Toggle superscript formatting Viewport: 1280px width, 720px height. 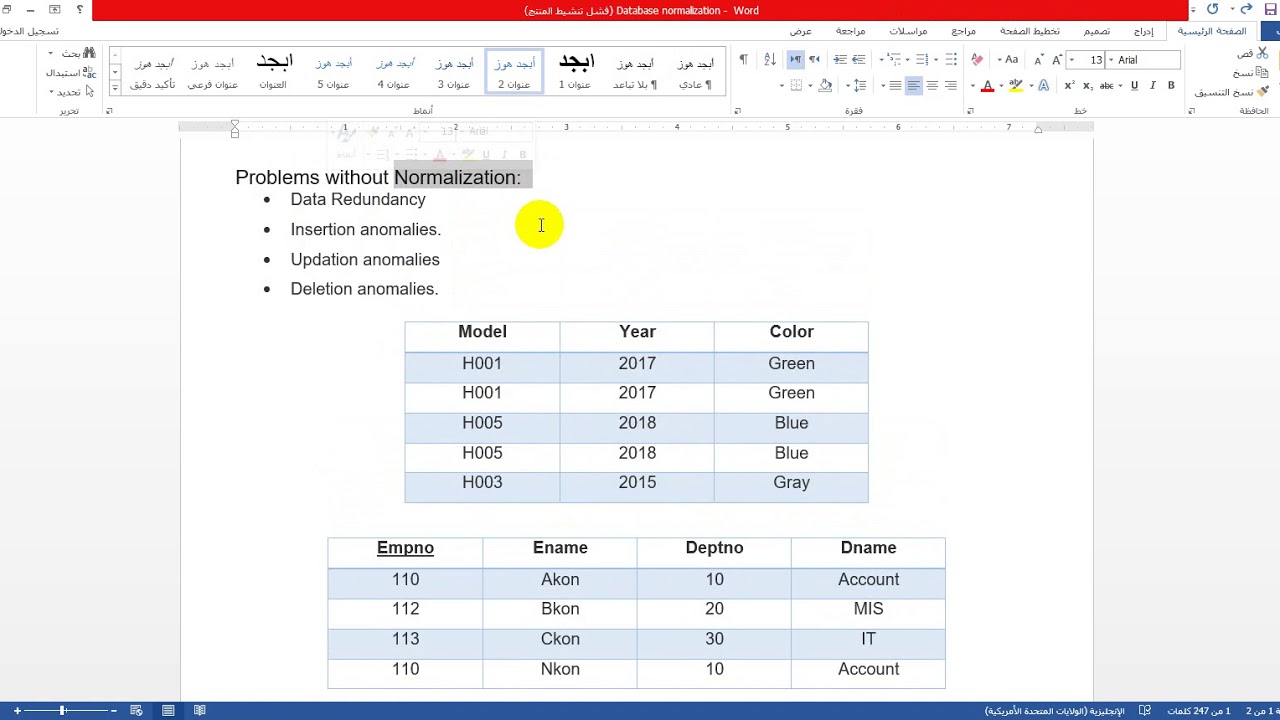[x=1069, y=85]
